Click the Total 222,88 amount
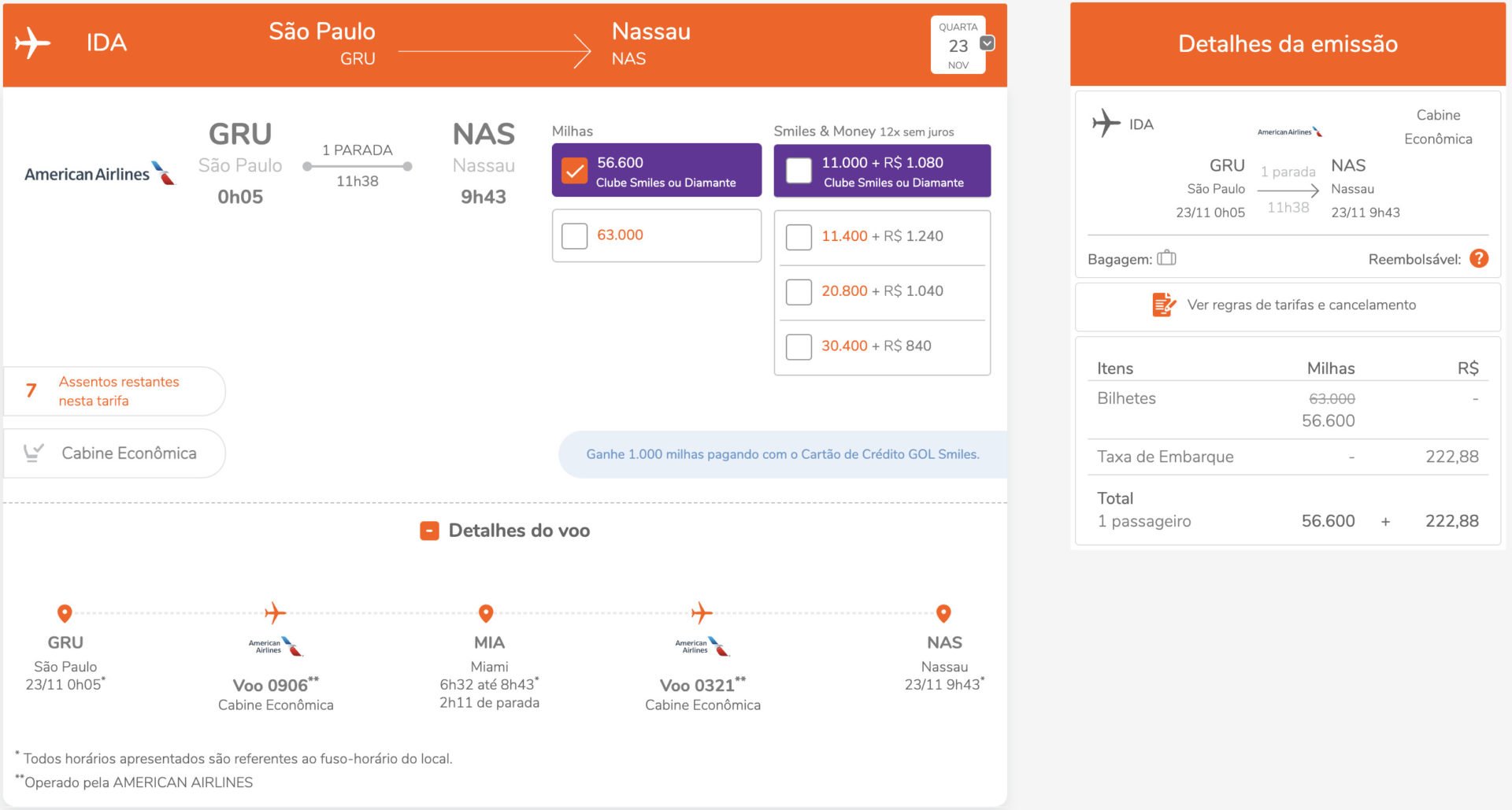This screenshot has width=1512, height=810. pyautogui.click(x=1451, y=521)
